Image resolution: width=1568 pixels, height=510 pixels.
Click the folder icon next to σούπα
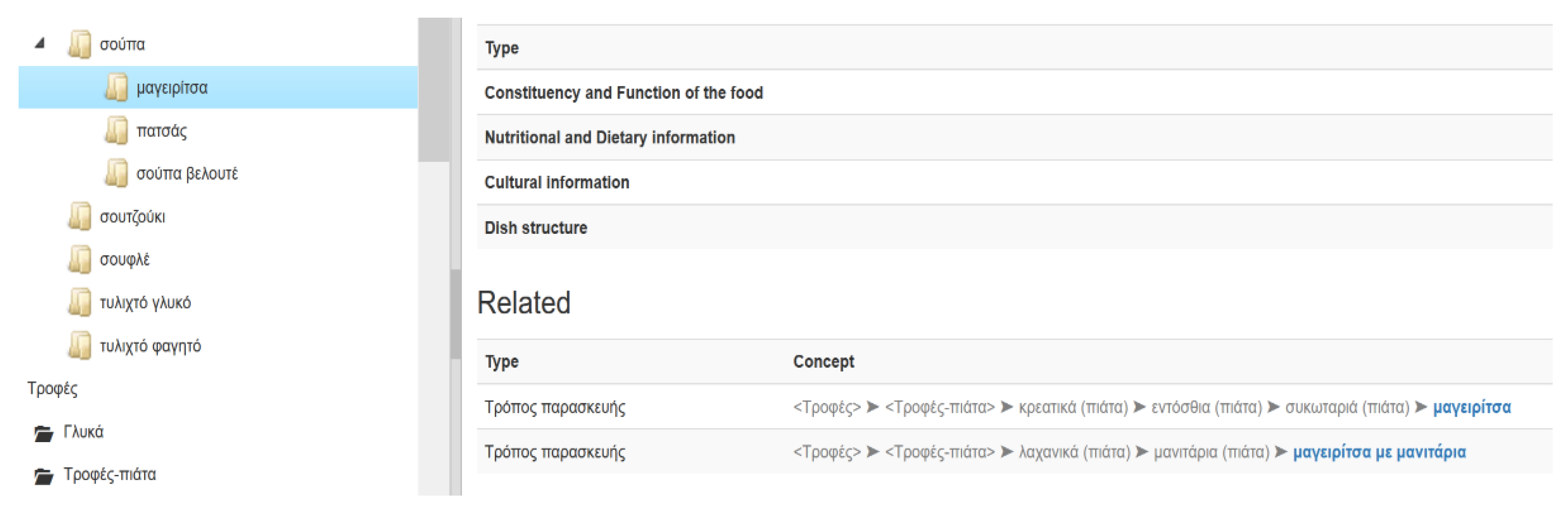[80, 45]
